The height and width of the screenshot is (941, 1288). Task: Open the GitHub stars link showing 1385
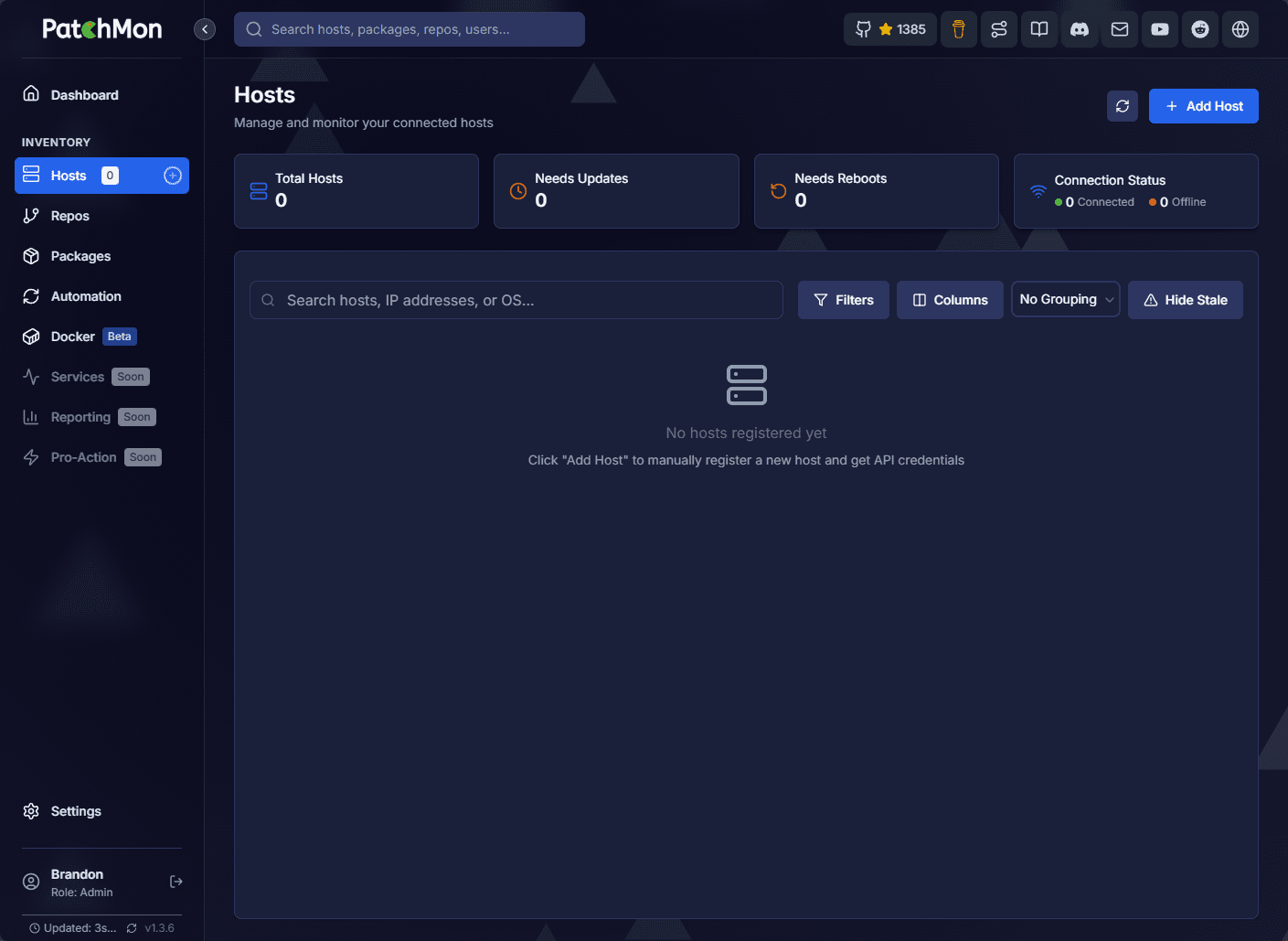tap(890, 29)
